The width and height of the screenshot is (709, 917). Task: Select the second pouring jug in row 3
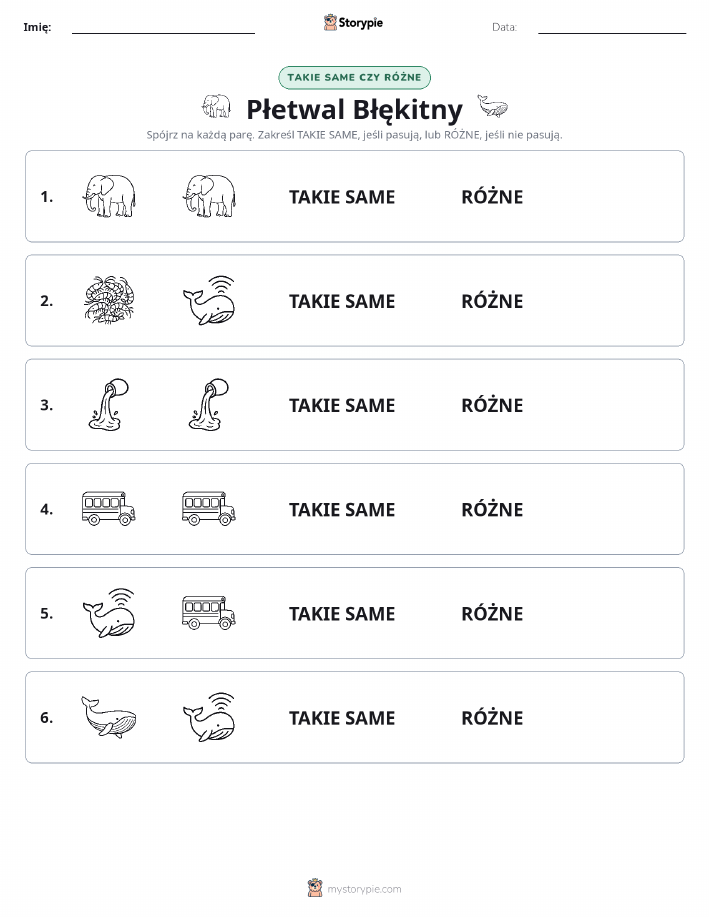[209, 405]
